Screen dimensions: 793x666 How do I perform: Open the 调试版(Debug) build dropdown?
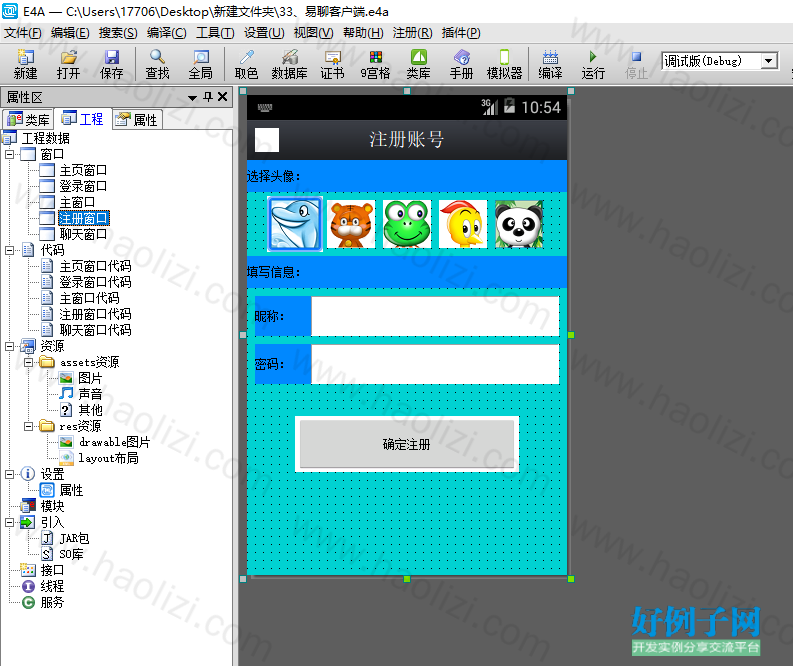(769, 61)
